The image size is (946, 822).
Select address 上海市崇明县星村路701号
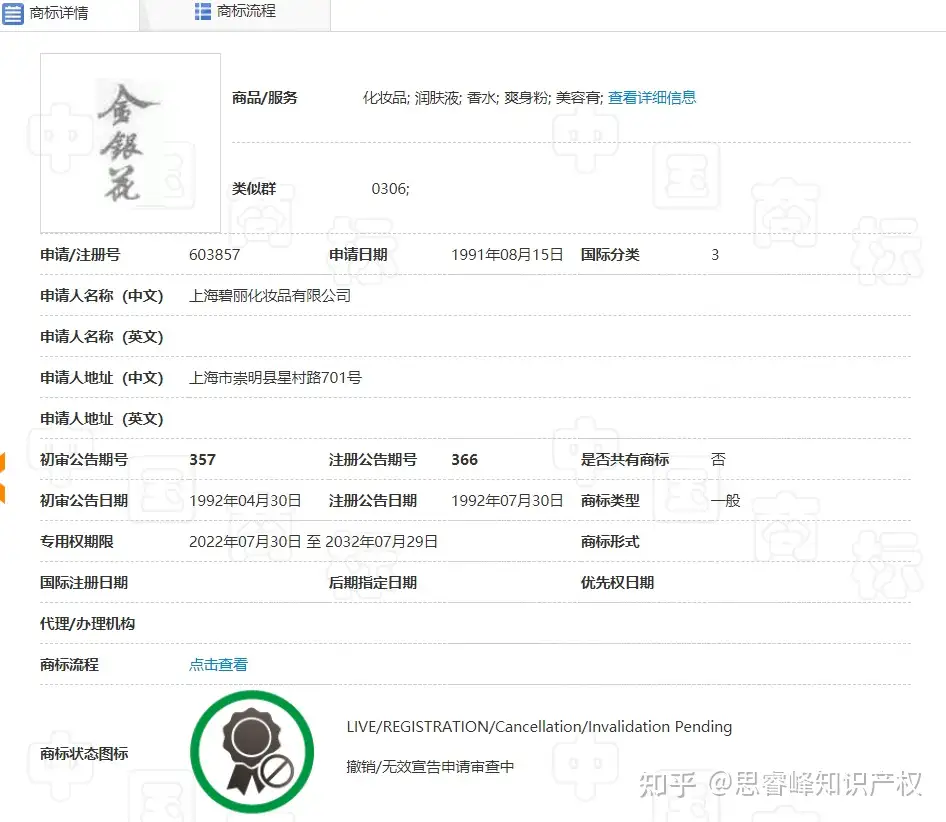tap(275, 378)
